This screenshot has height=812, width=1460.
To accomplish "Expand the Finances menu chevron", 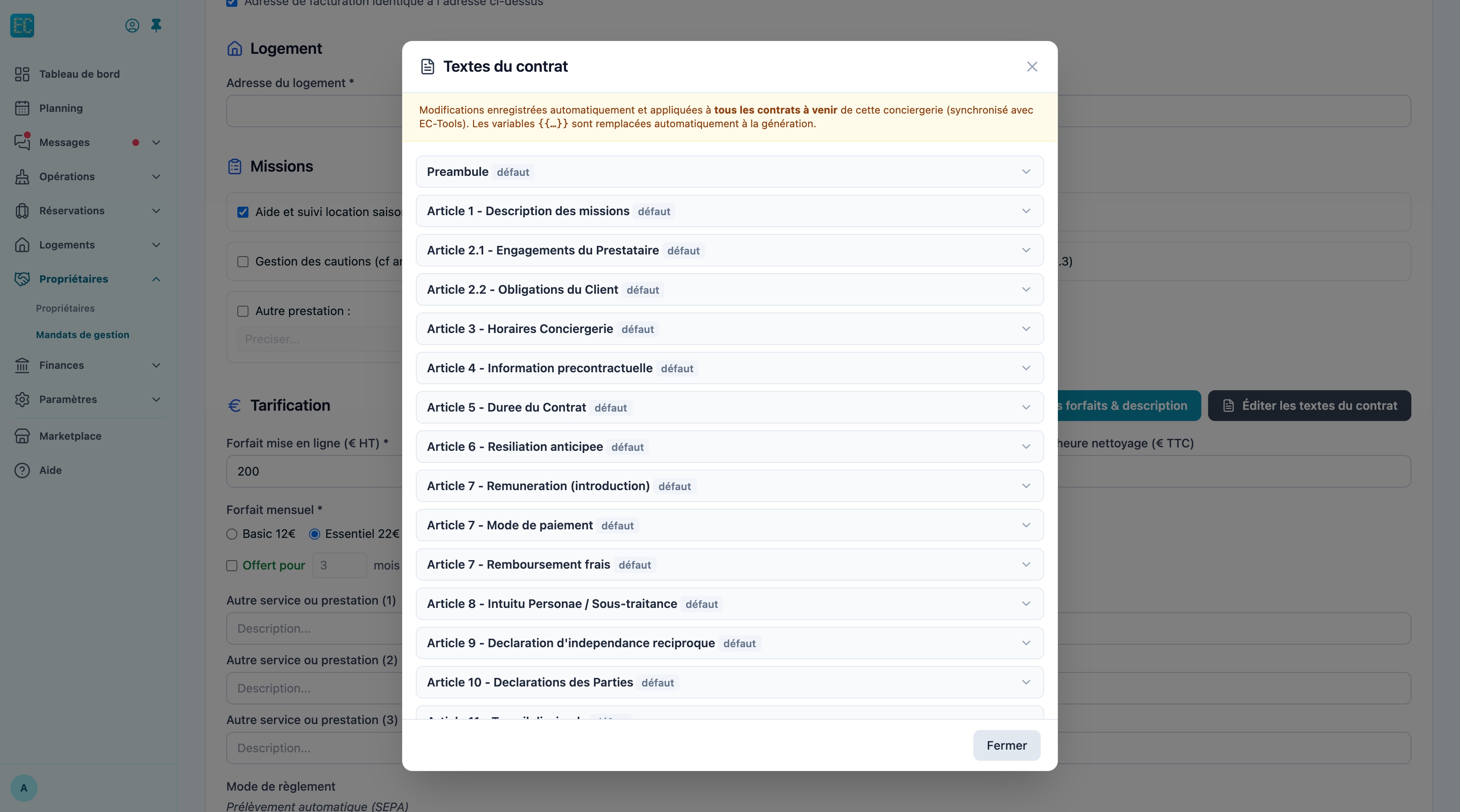I will pyautogui.click(x=156, y=365).
